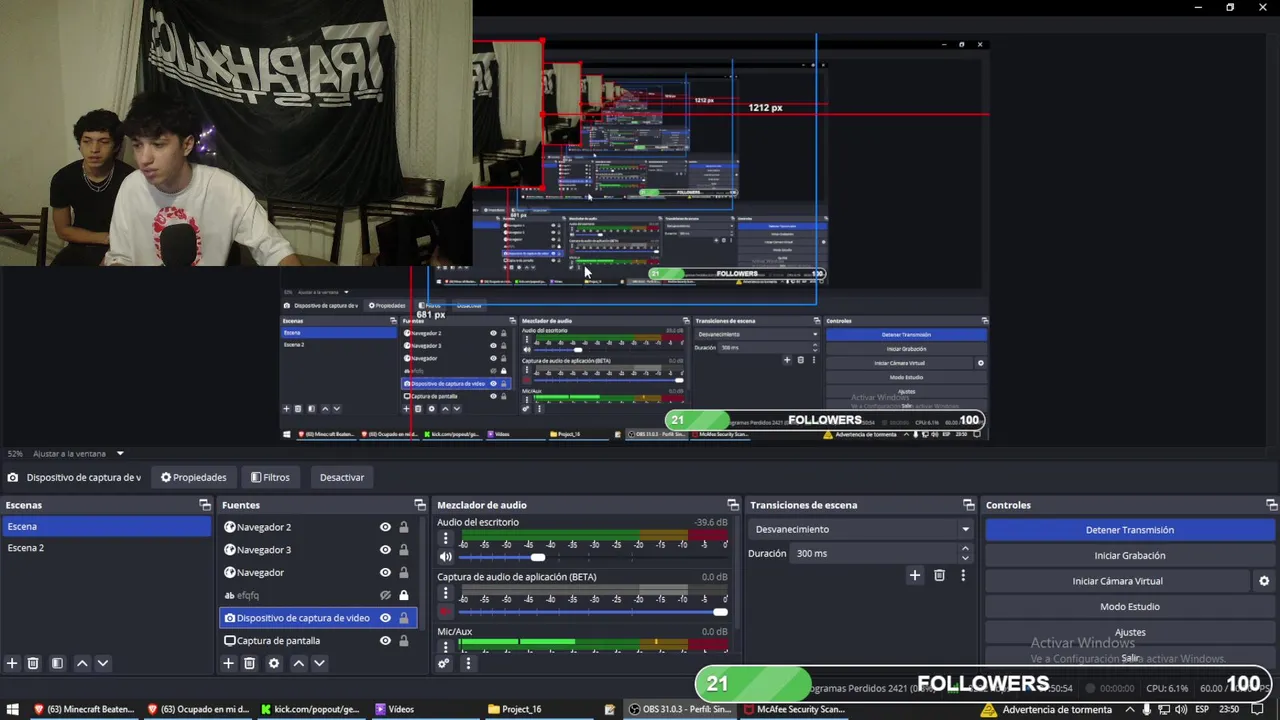This screenshot has width=1280, height=720.
Task: Open the audio mixer three-dot menu at the bottom
Action: click(x=467, y=663)
